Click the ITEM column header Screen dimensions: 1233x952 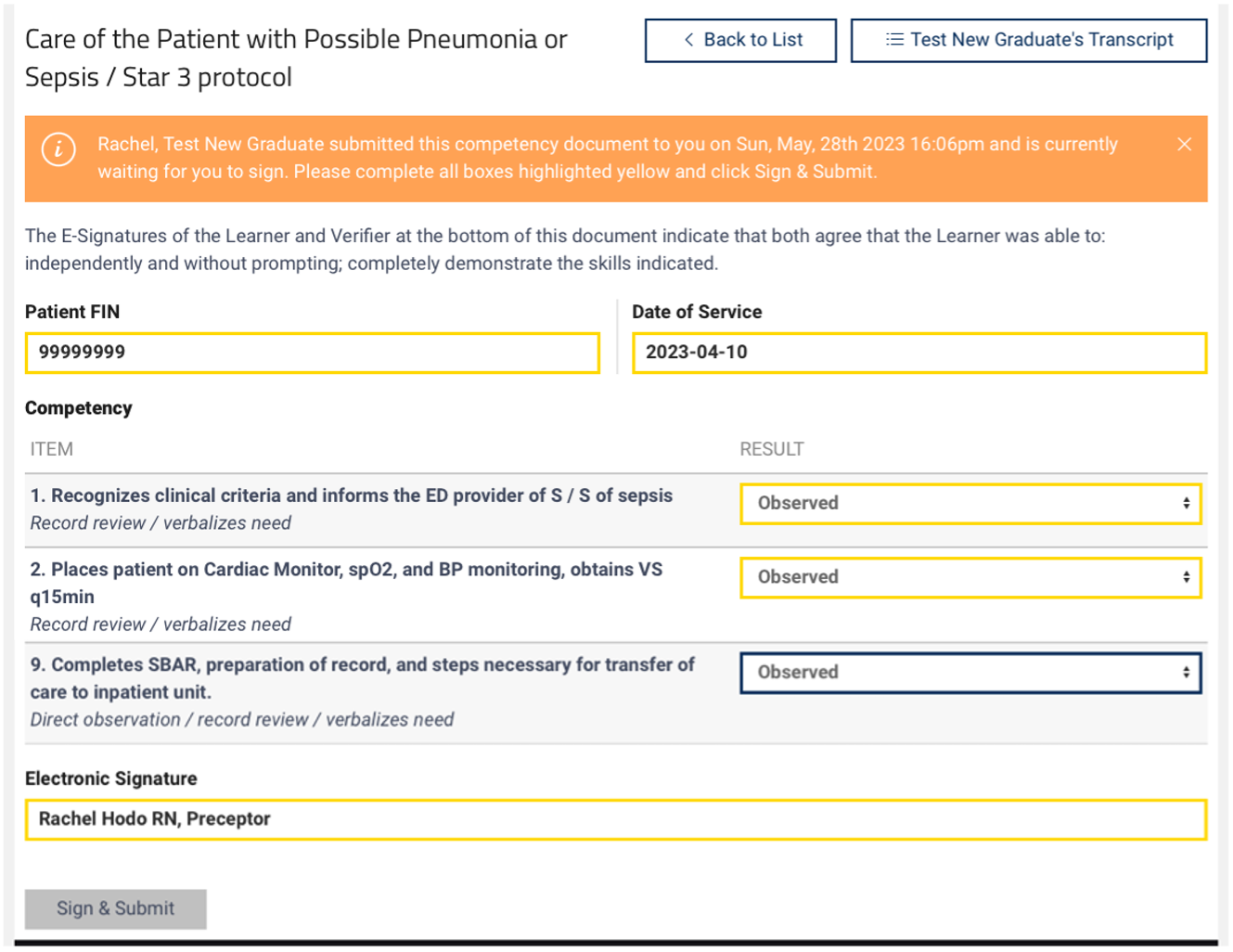pyautogui.click(x=51, y=449)
